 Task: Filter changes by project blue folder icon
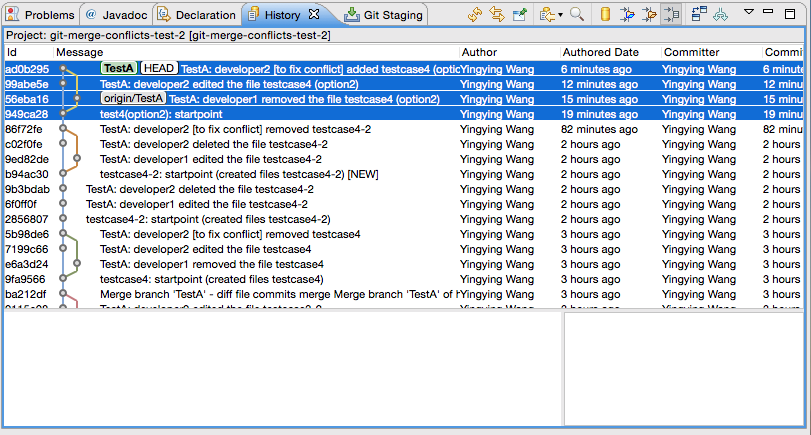pos(627,14)
